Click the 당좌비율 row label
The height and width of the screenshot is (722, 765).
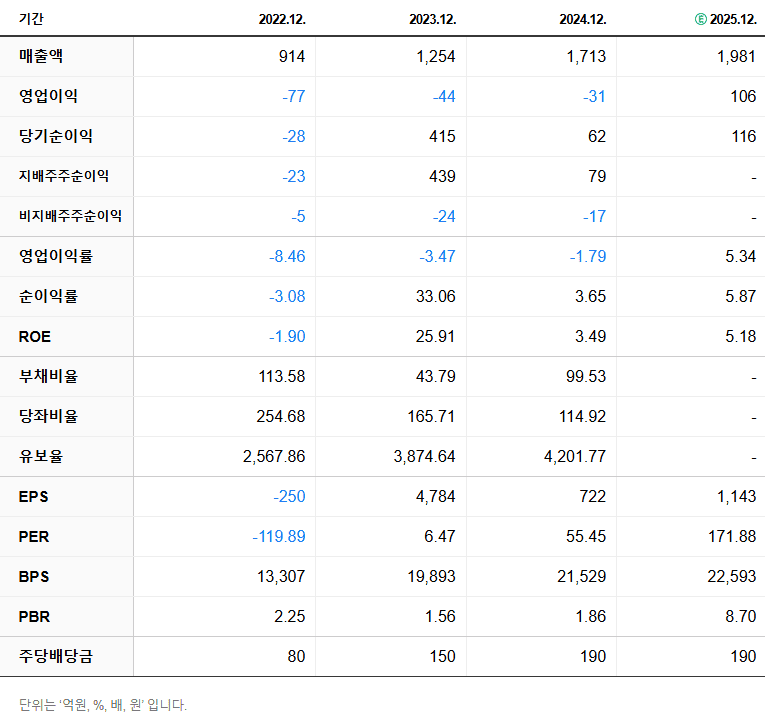(x=48, y=416)
